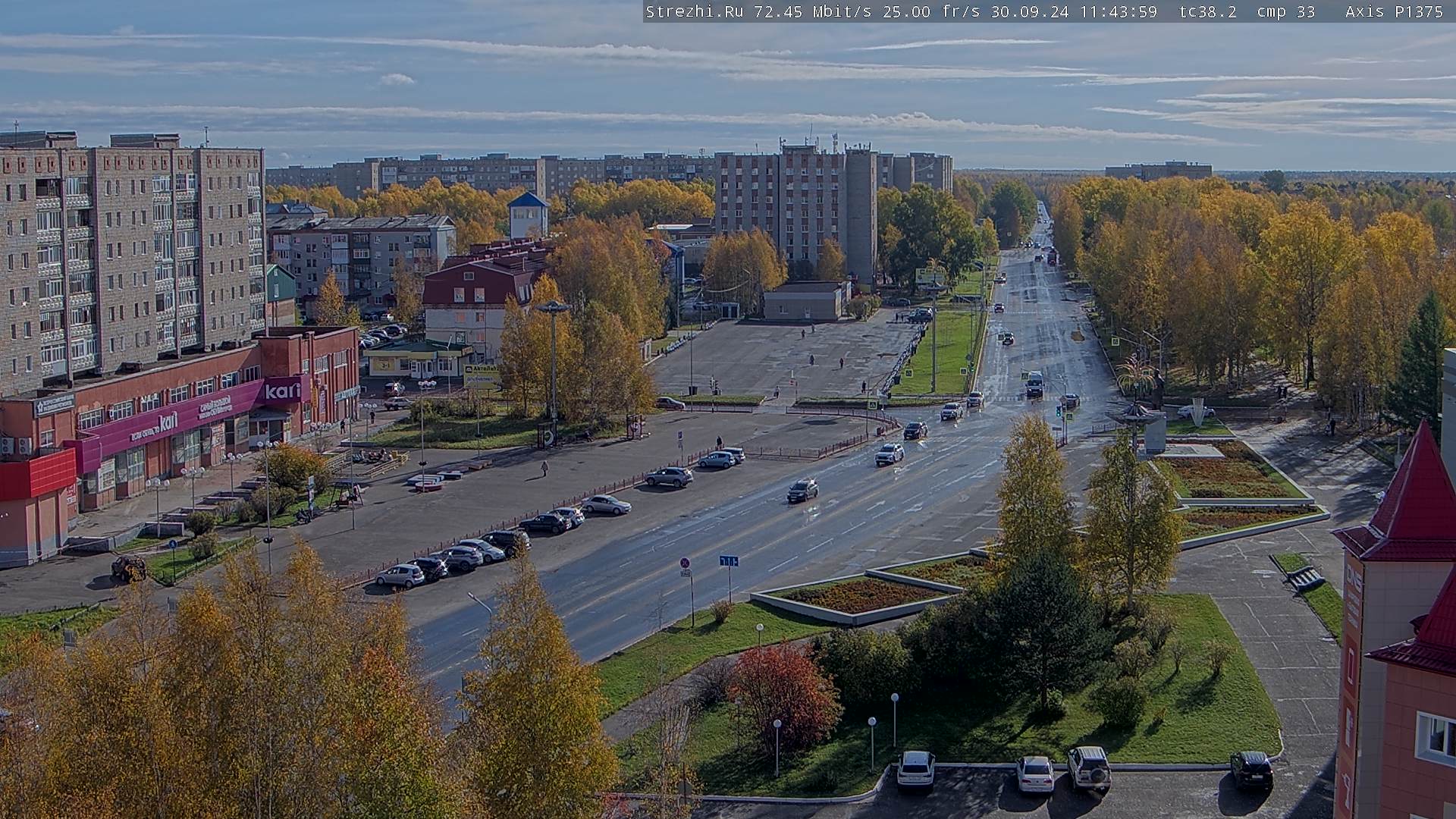
Task: Click the "25.00 fr/s" frame rate readout
Action: [933, 11]
